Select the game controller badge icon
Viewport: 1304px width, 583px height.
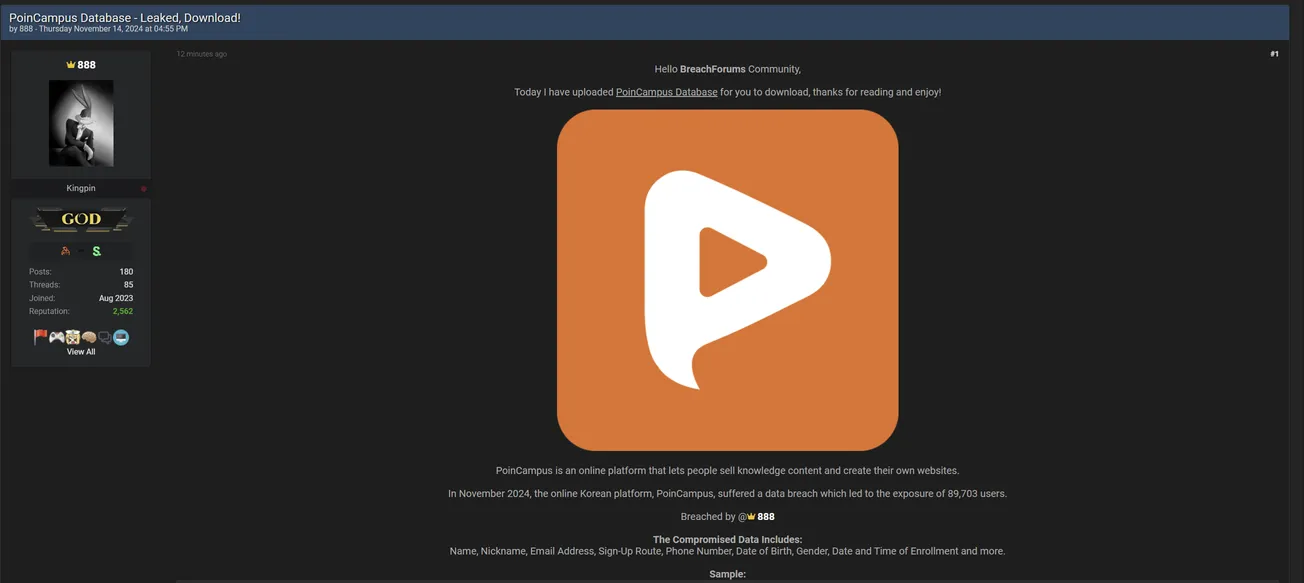[x=55, y=337]
